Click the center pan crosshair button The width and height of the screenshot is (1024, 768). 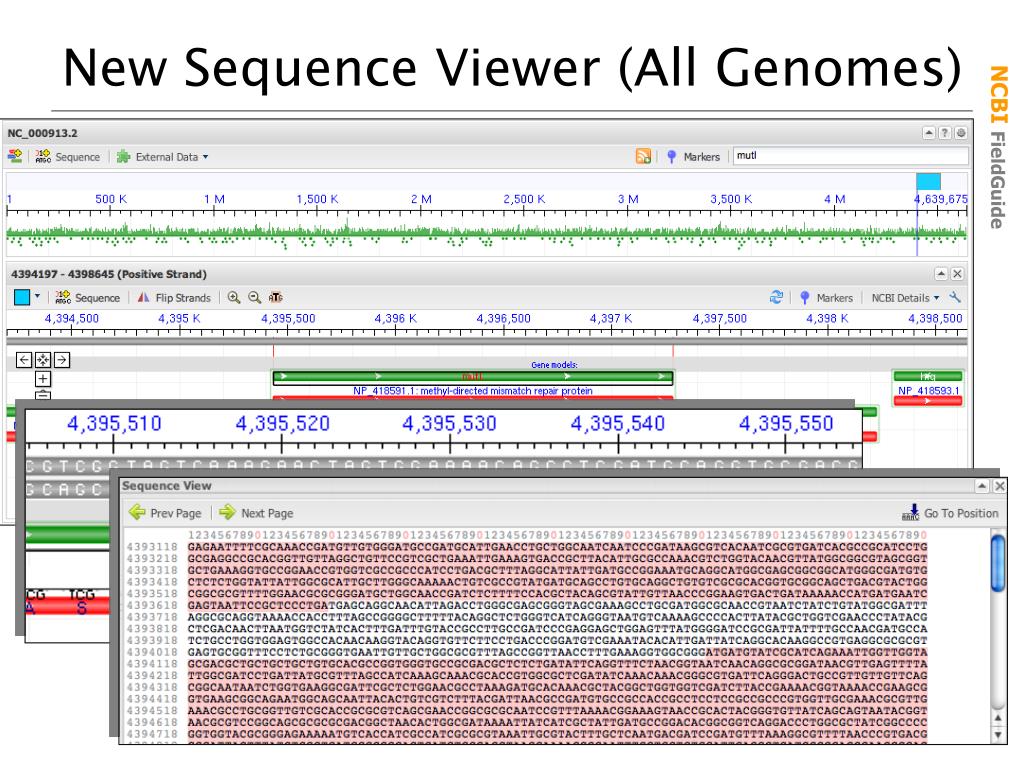(42, 360)
